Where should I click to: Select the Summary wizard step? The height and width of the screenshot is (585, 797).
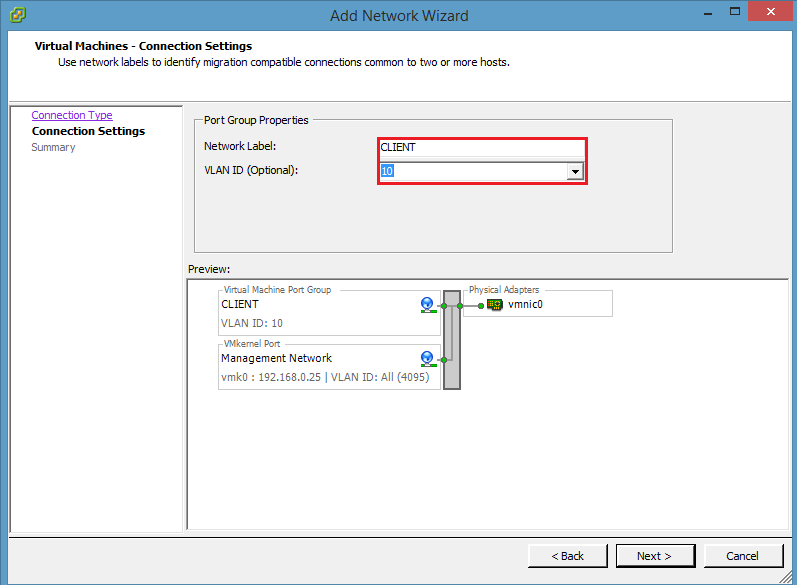point(53,147)
